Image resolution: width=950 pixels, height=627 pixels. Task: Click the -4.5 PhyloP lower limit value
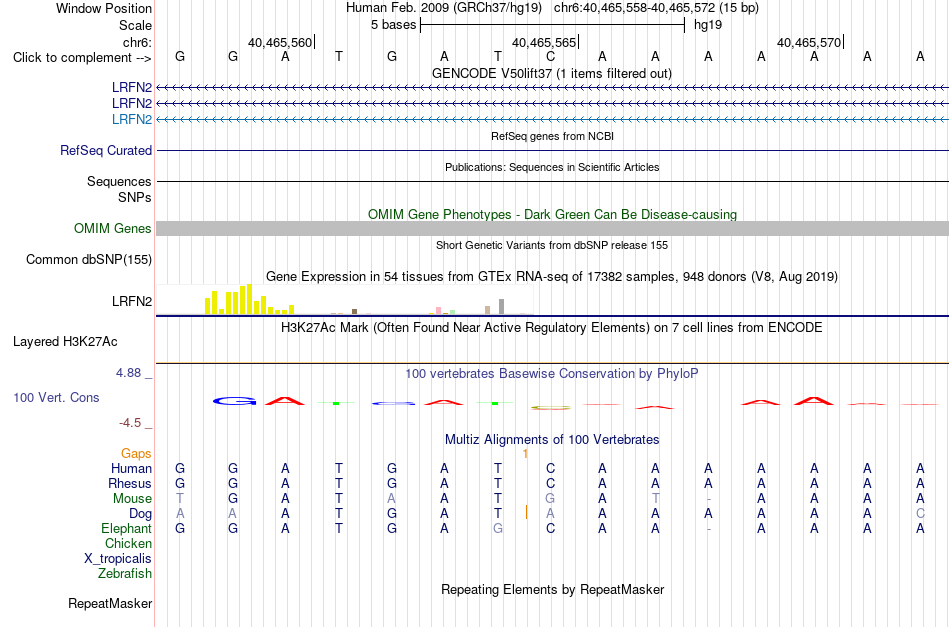tap(130, 423)
